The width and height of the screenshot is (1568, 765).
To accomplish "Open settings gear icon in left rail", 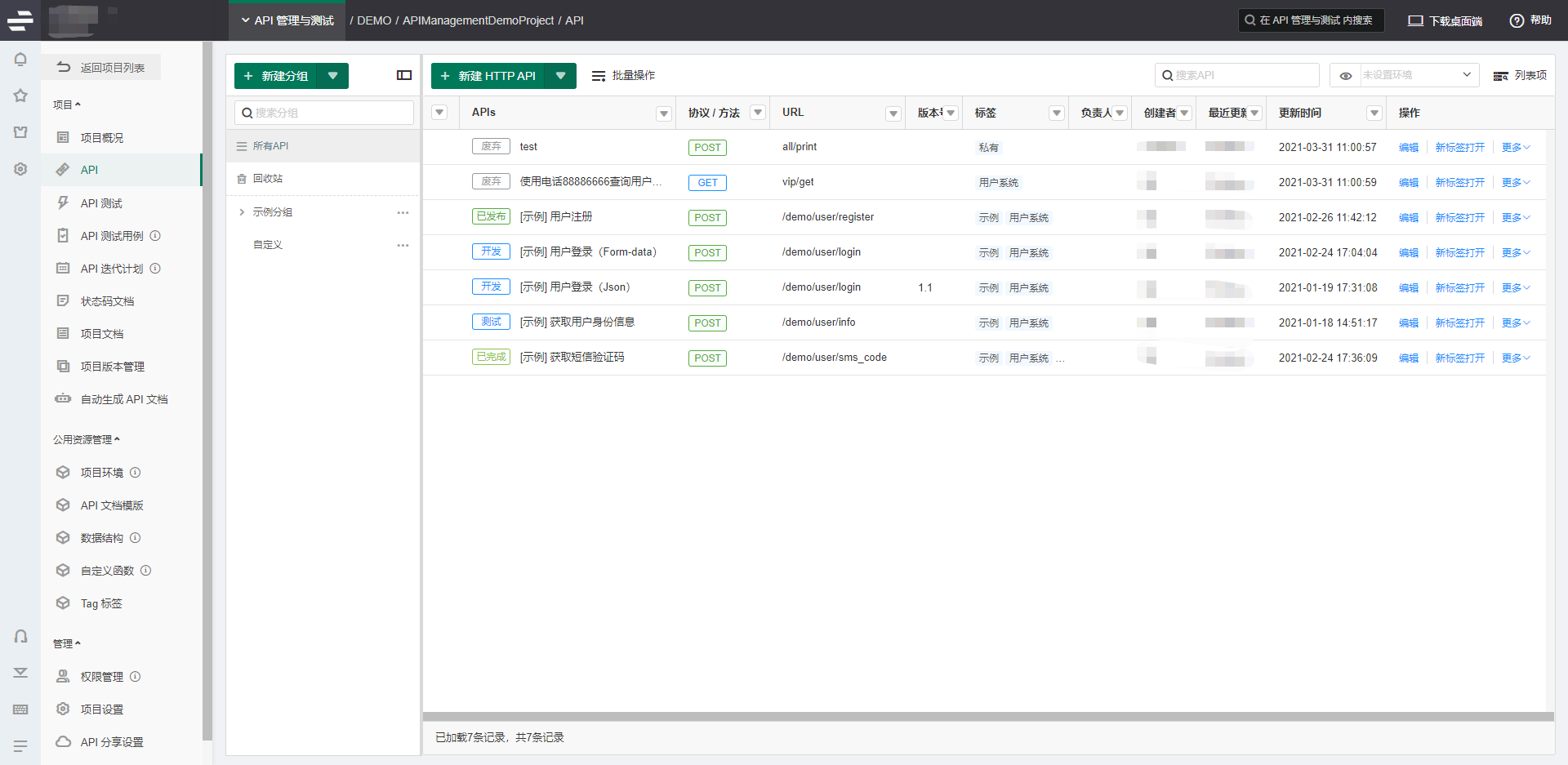I will point(20,169).
